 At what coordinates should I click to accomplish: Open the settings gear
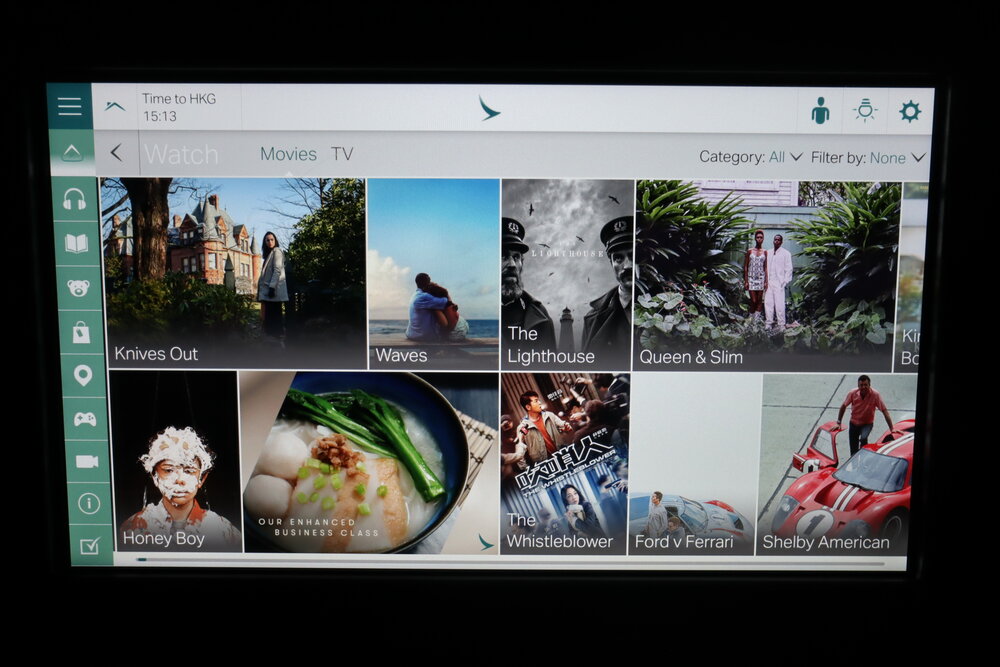tap(908, 110)
